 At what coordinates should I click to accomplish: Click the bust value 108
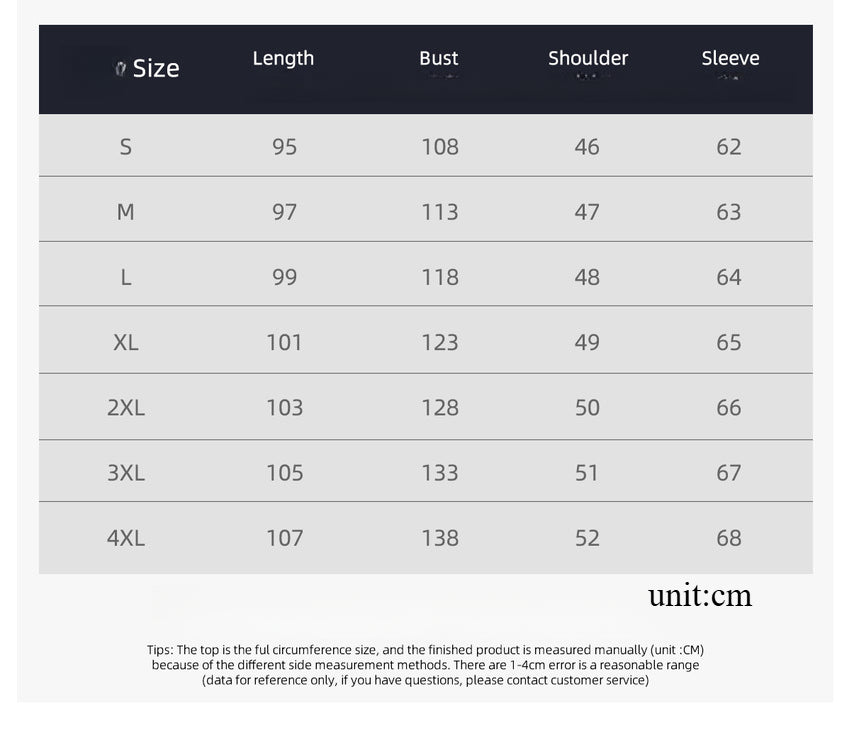(x=440, y=147)
